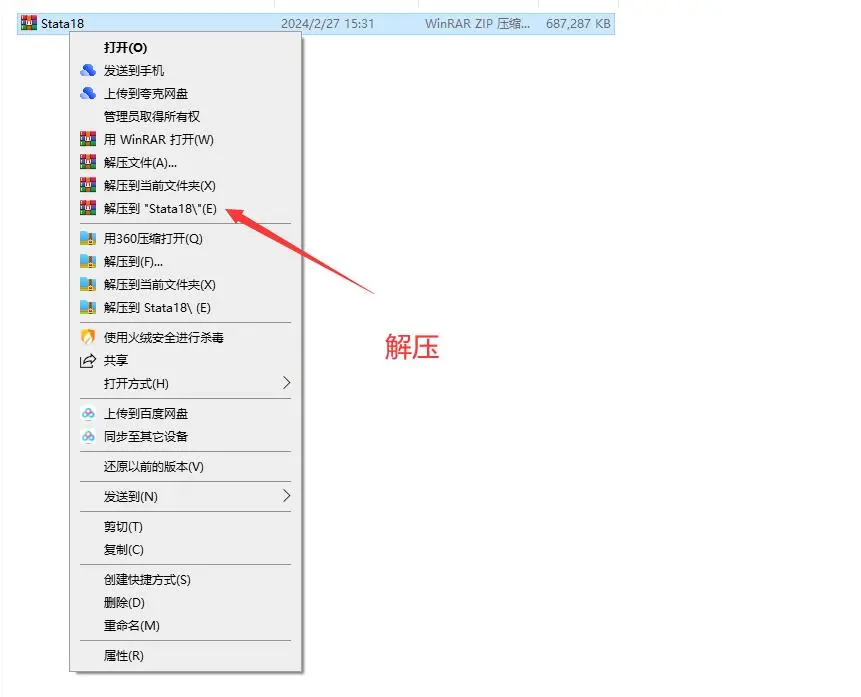This screenshot has height=697, width=861.
Task: Click the cloud icon beside 上传到夸克网盘
Action: tap(88, 93)
